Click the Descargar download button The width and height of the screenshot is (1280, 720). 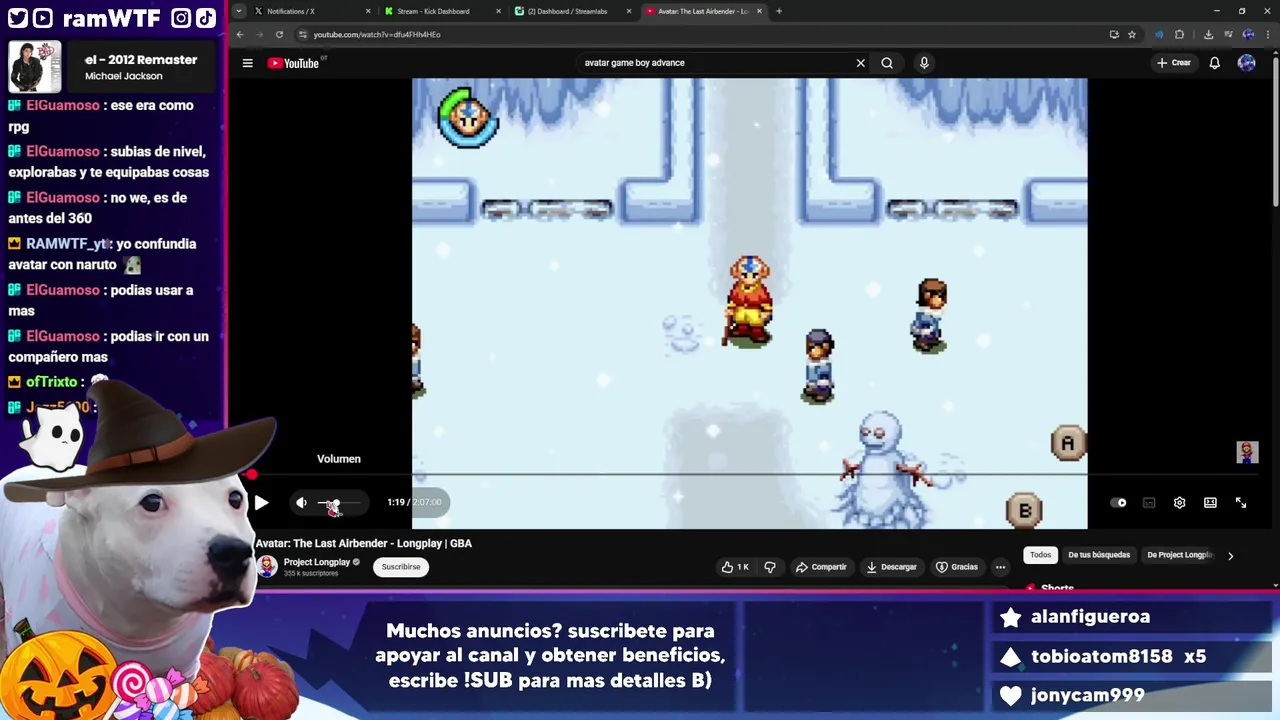(x=892, y=567)
